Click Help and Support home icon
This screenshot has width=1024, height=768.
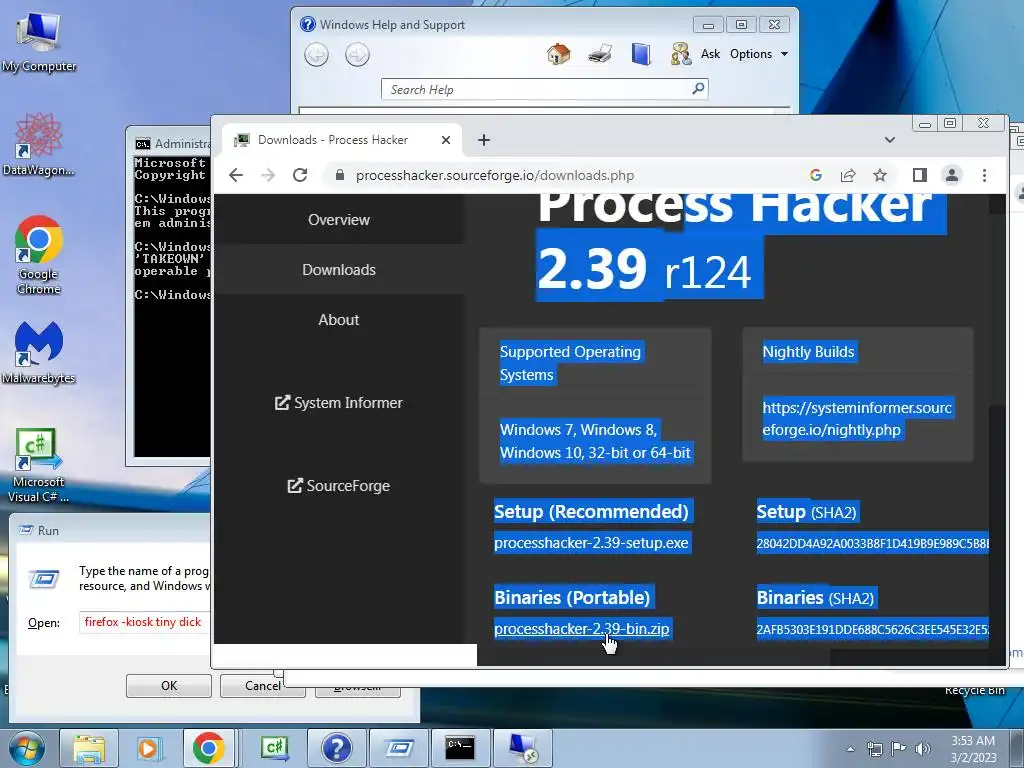click(x=558, y=54)
